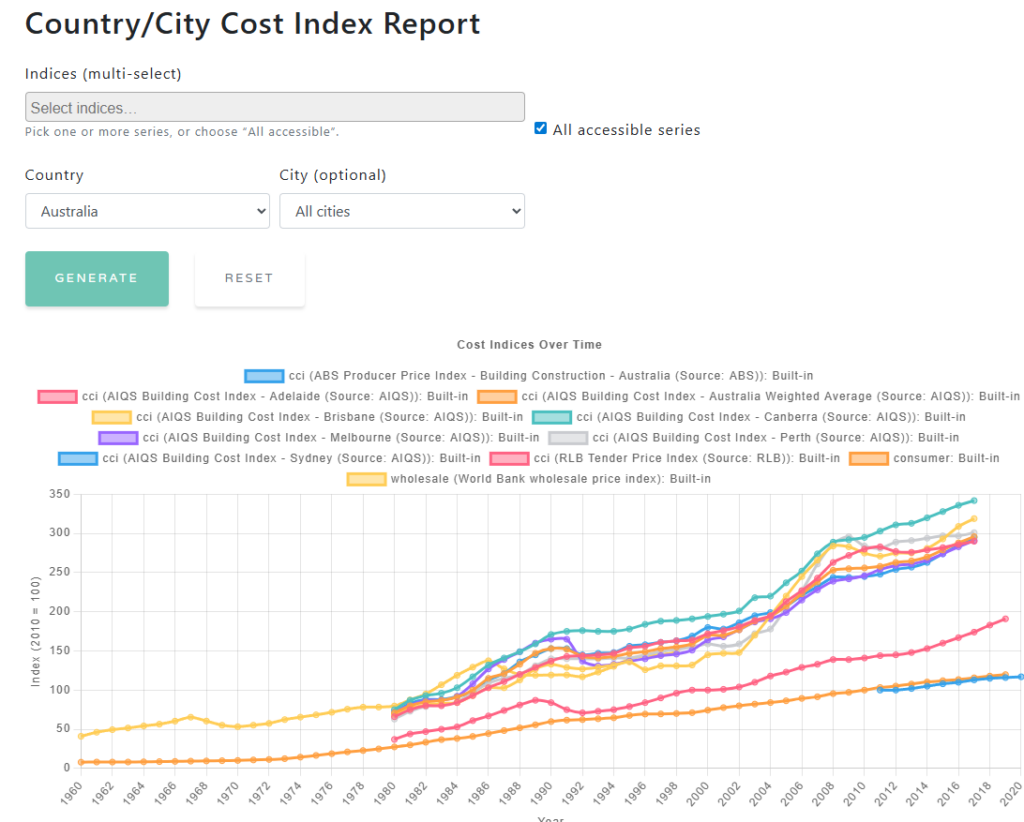Expand the Select indices multi-select field
The width and height of the screenshot is (1024, 822).
click(x=275, y=106)
